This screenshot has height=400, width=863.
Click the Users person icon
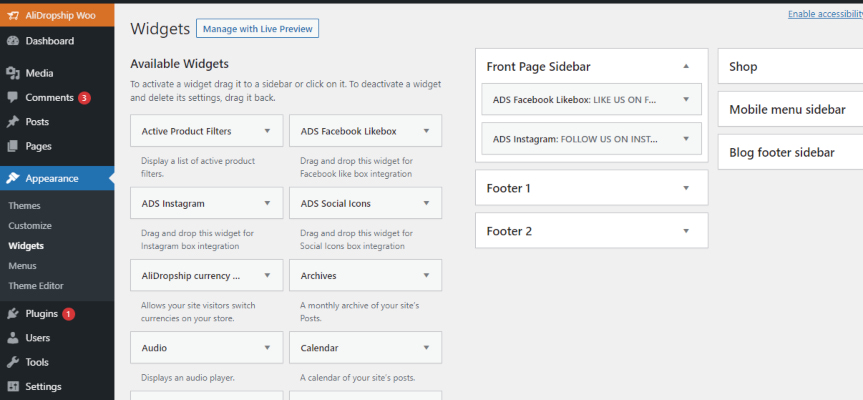[x=13, y=338]
